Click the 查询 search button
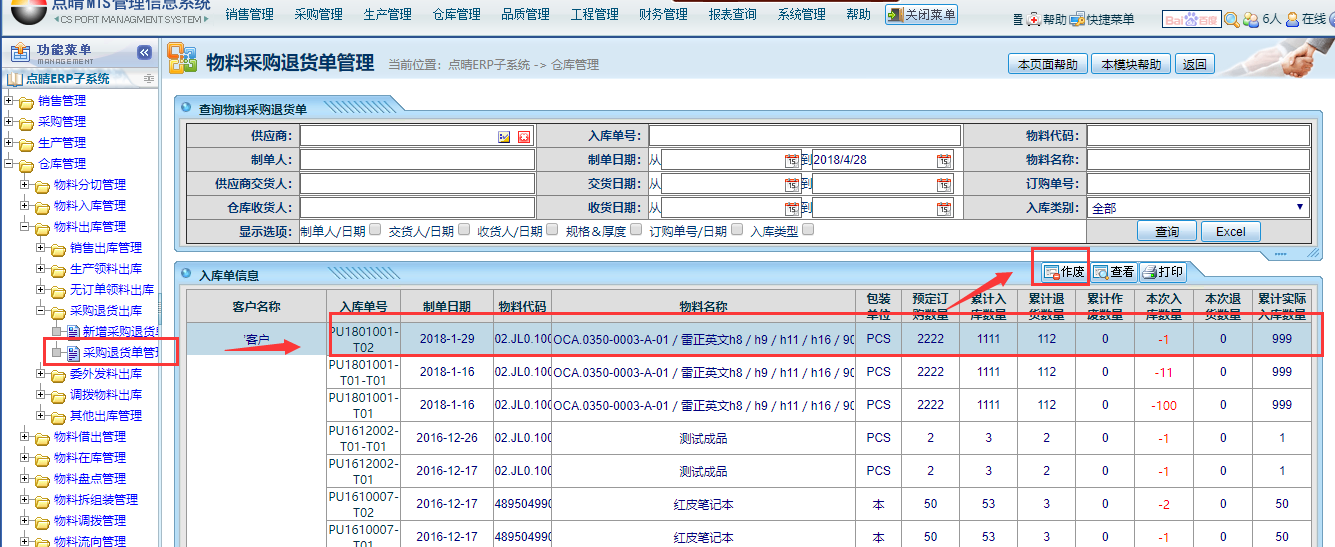Image resolution: width=1335 pixels, height=547 pixels. coord(1167,231)
